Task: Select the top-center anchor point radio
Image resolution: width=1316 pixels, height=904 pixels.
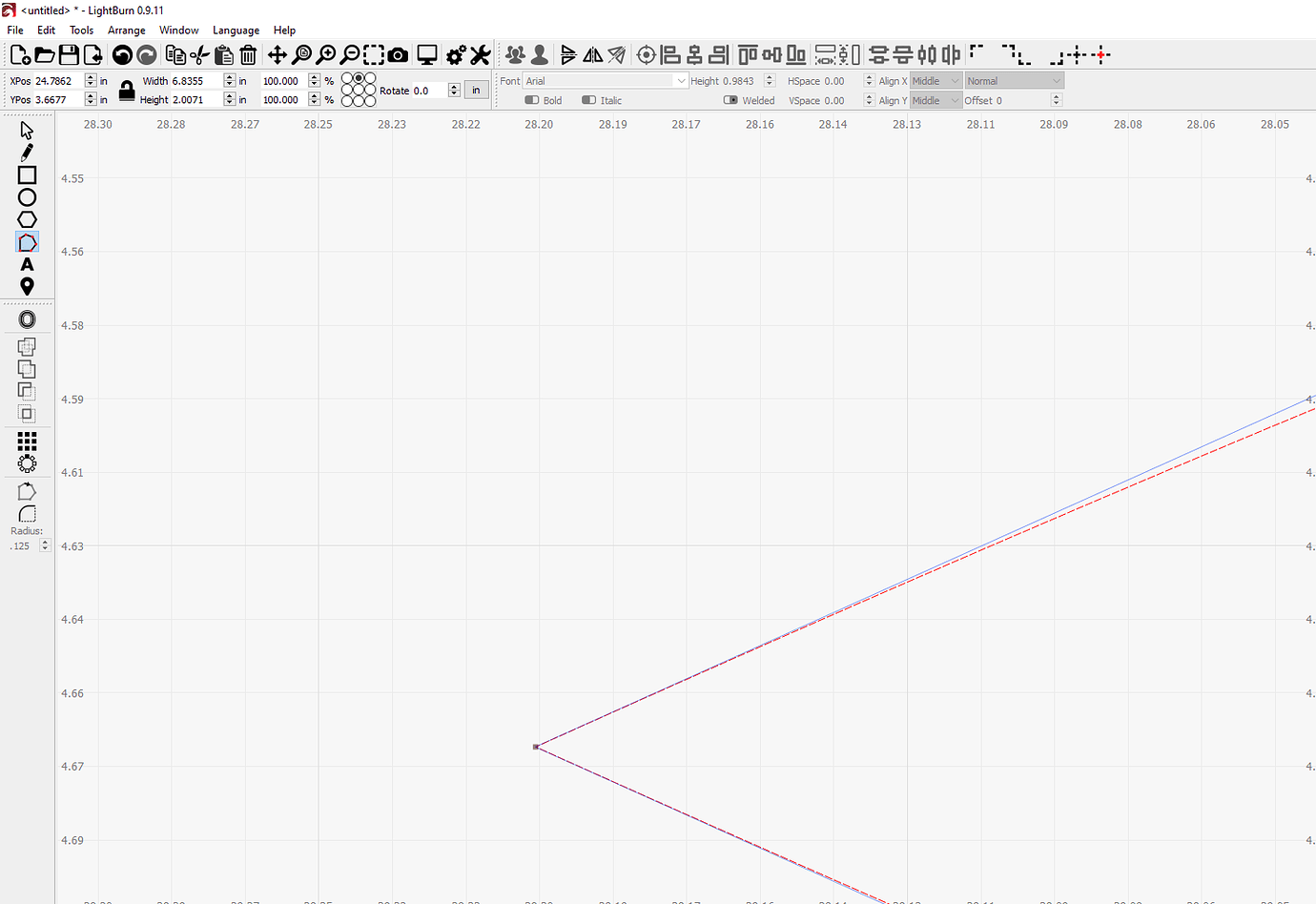Action: coord(359,78)
